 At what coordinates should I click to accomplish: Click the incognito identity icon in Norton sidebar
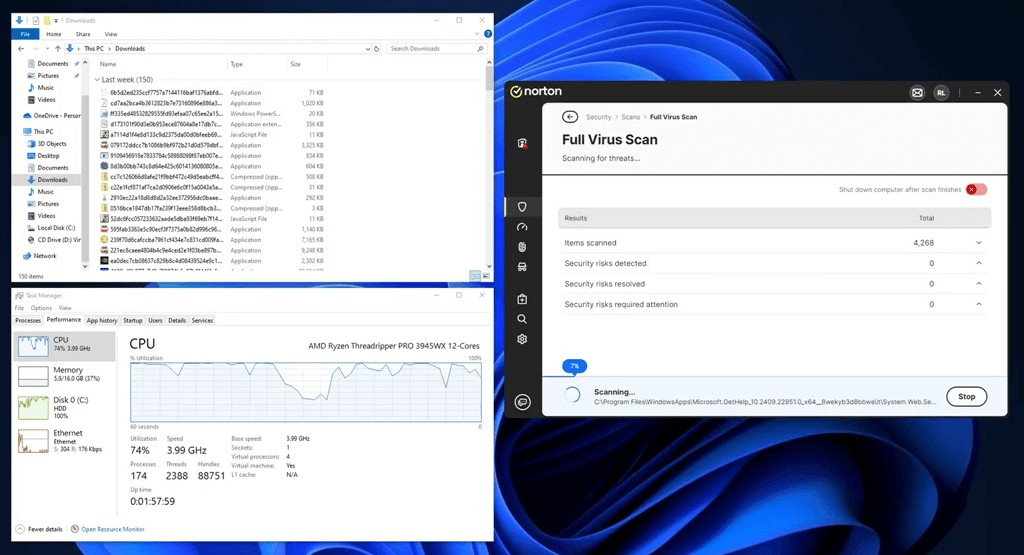point(522,267)
